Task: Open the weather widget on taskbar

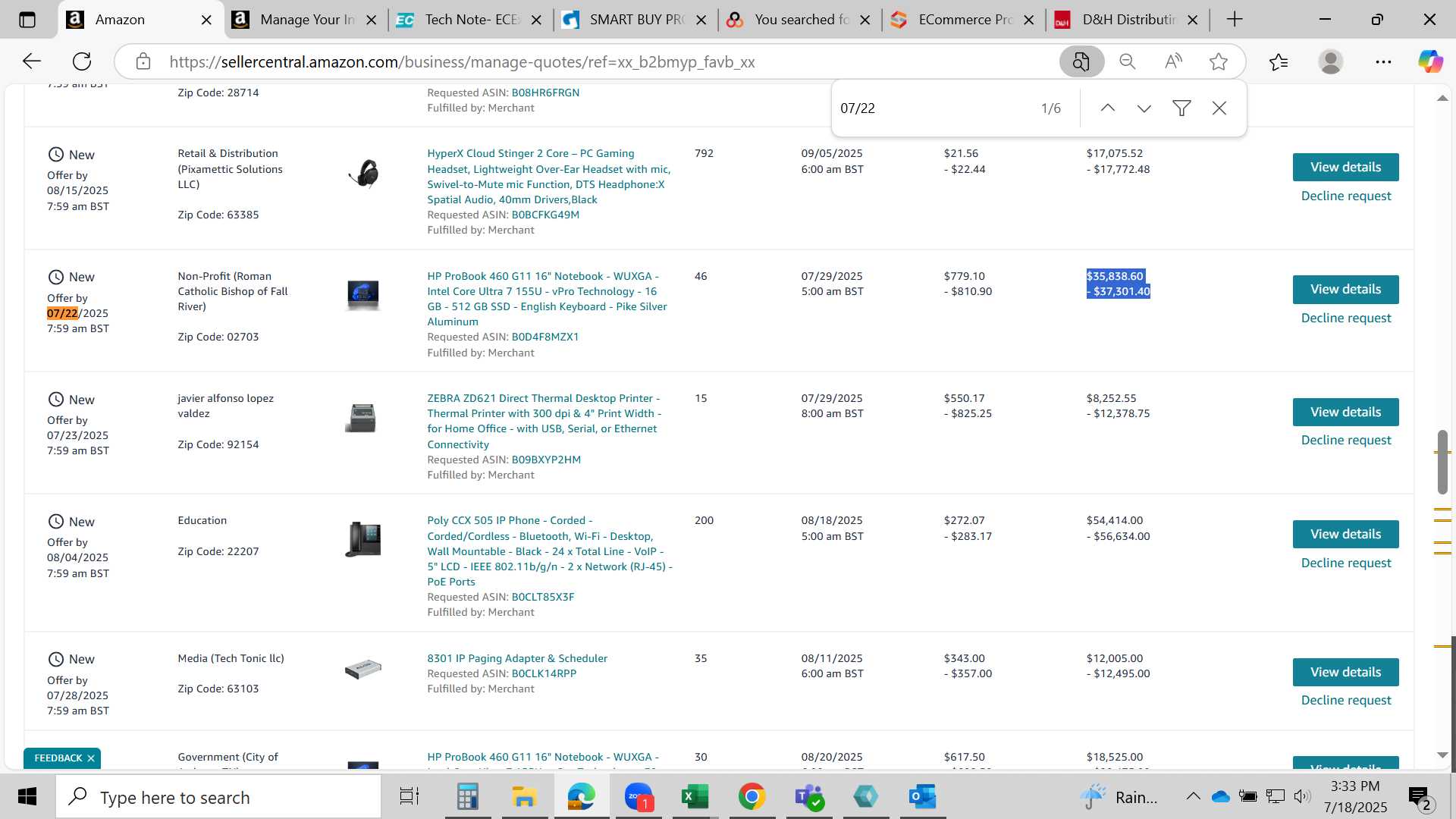Action: click(x=1119, y=797)
